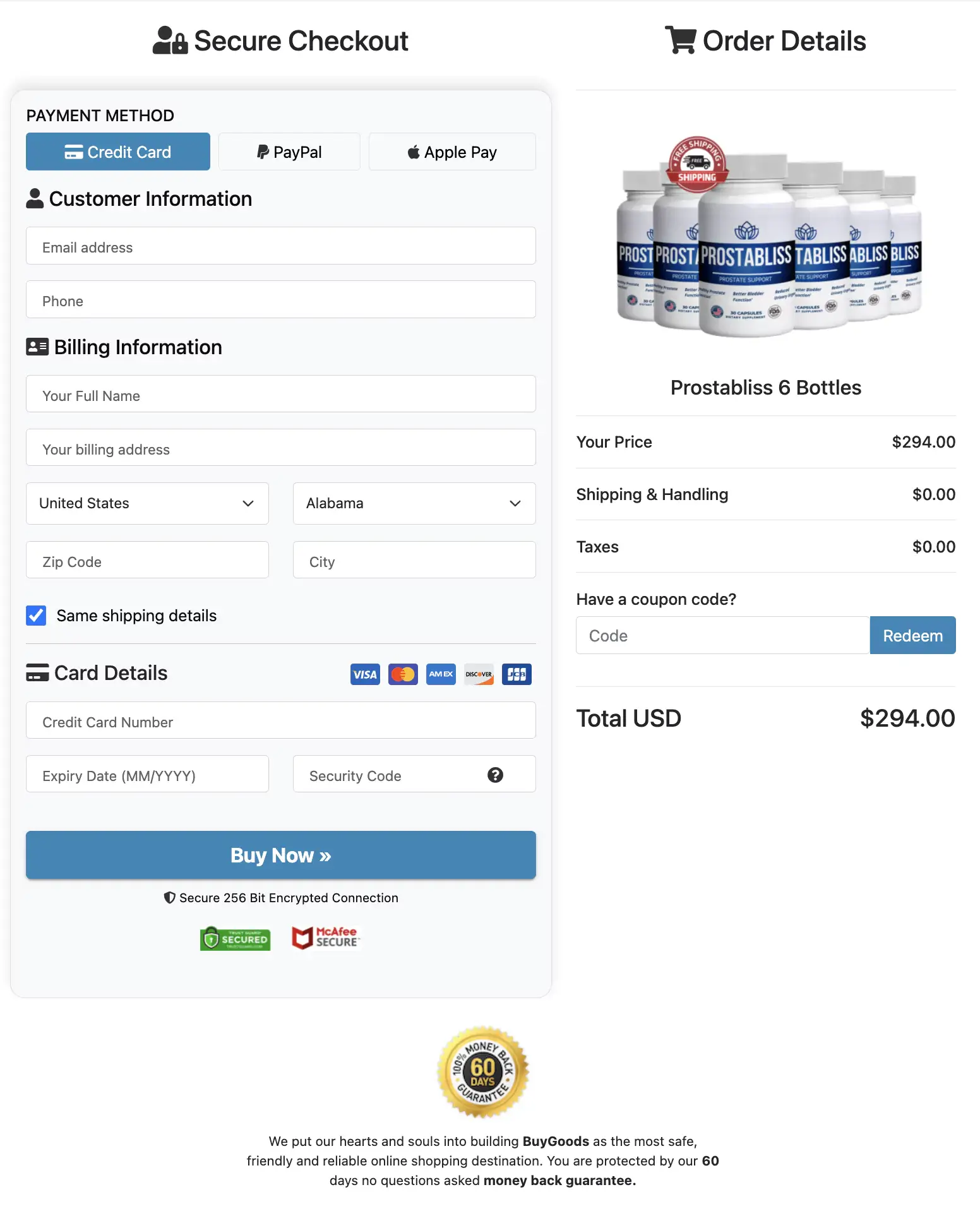Expand the Alabama state selector
Screen dimensions: 980x1216
click(x=414, y=503)
